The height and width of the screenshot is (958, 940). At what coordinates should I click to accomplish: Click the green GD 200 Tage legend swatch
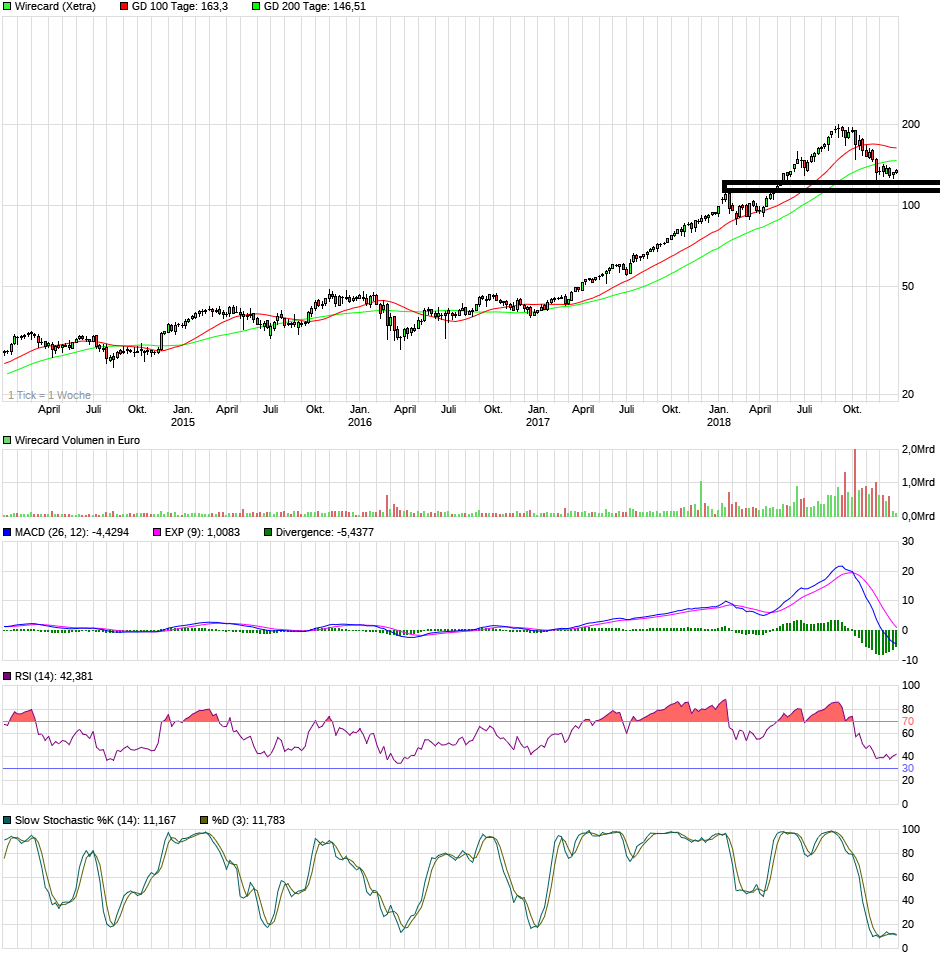tap(256, 6)
